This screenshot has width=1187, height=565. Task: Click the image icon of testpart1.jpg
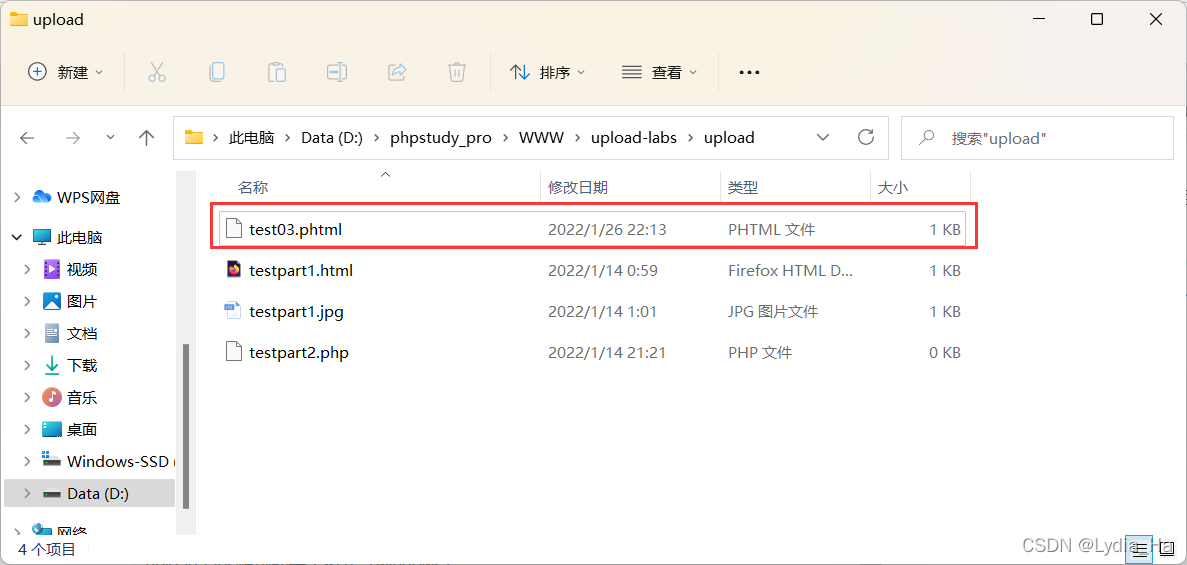[x=232, y=311]
